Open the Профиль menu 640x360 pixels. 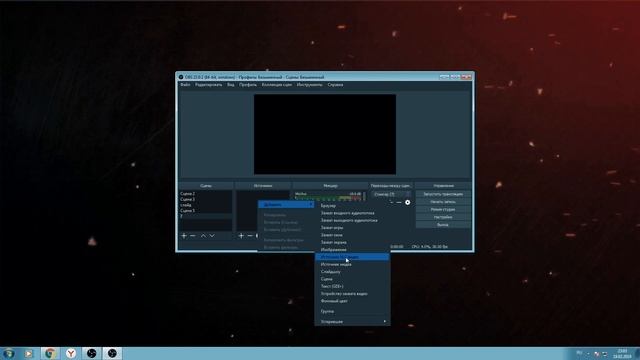coord(248,85)
